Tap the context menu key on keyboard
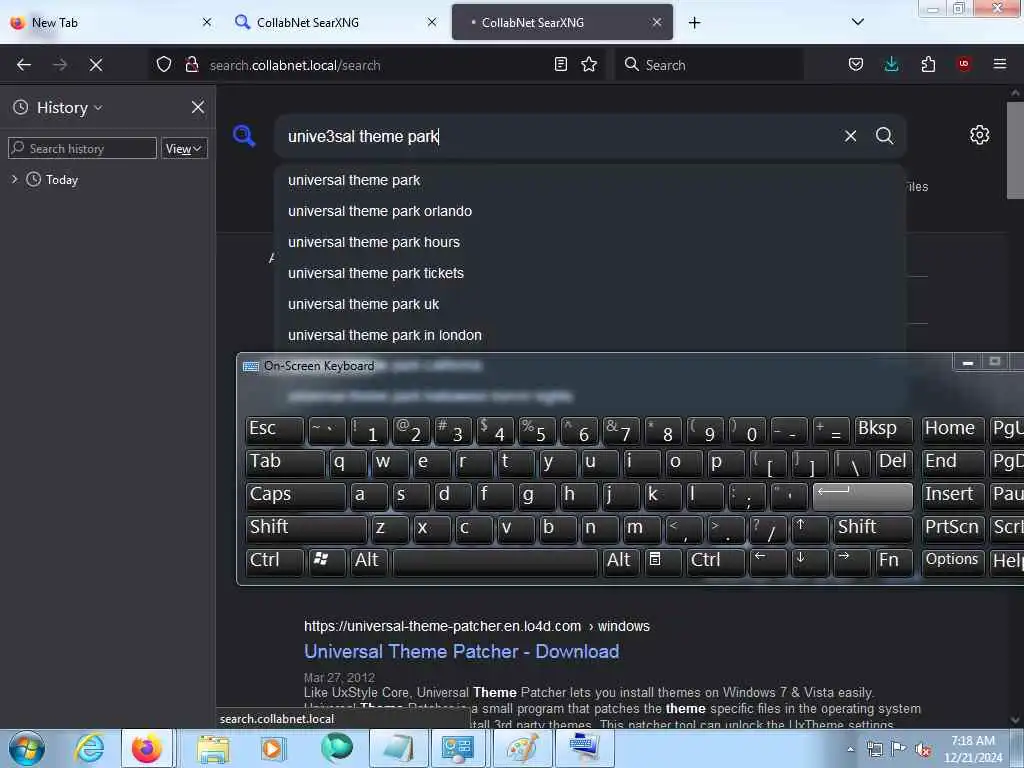Image resolution: width=1024 pixels, height=768 pixels. pos(663,562)
